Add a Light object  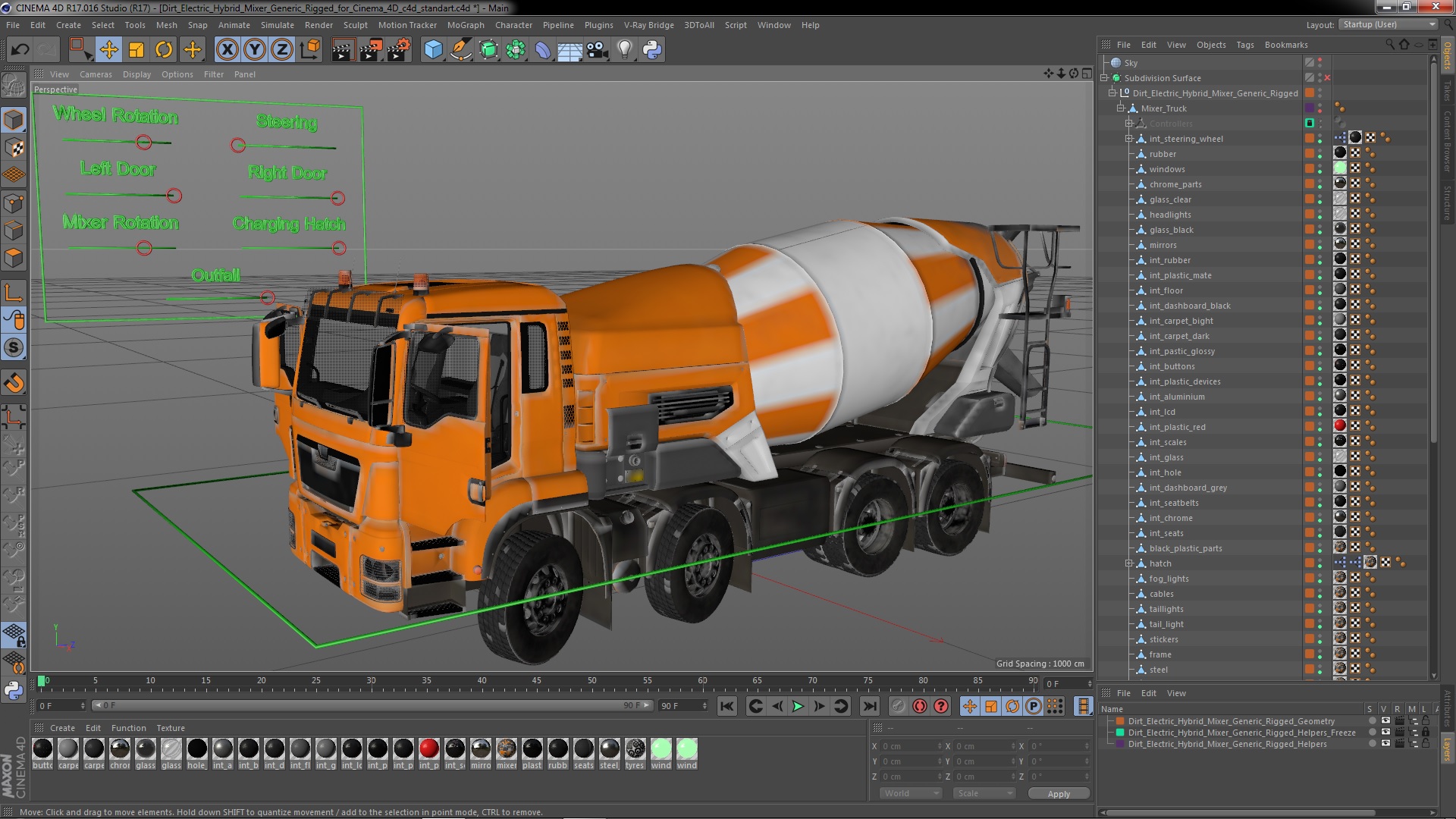(x=624, y=50)
